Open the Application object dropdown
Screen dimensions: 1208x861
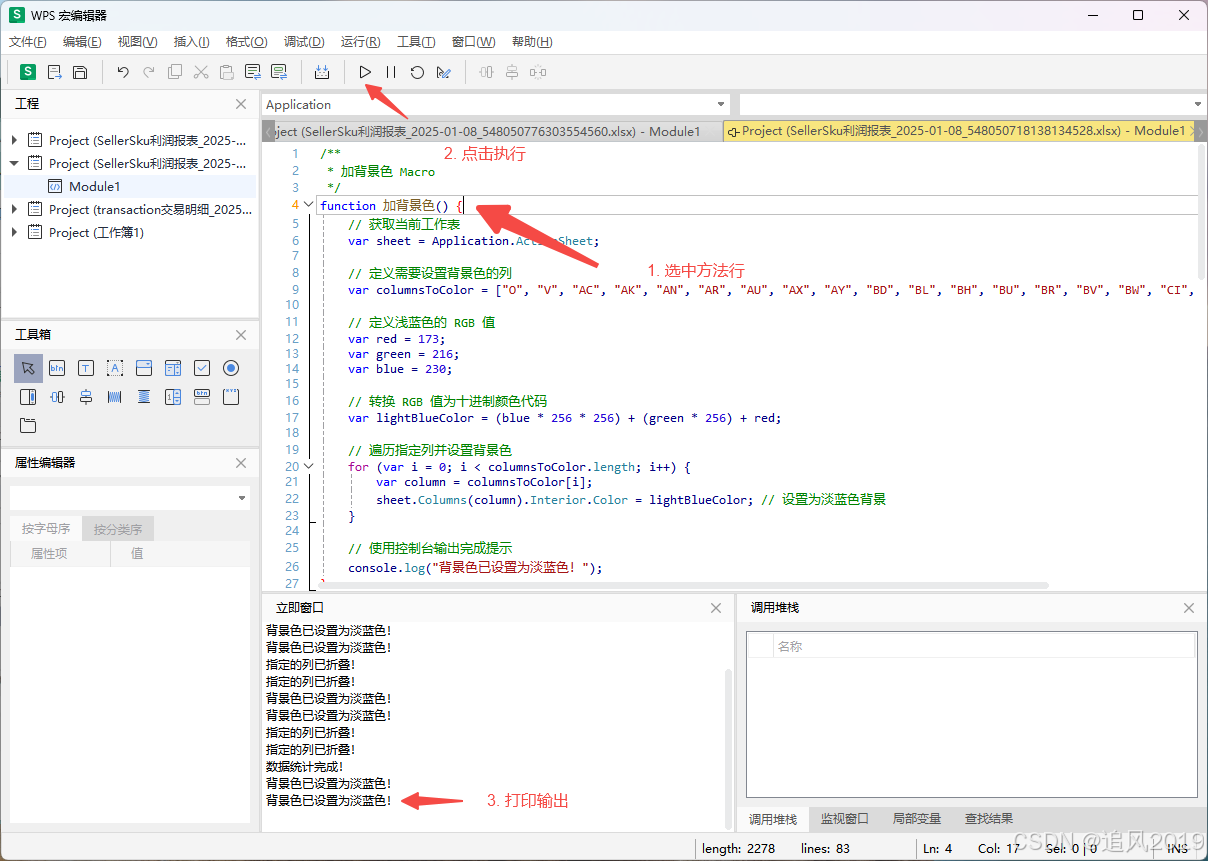pos(721,105)
